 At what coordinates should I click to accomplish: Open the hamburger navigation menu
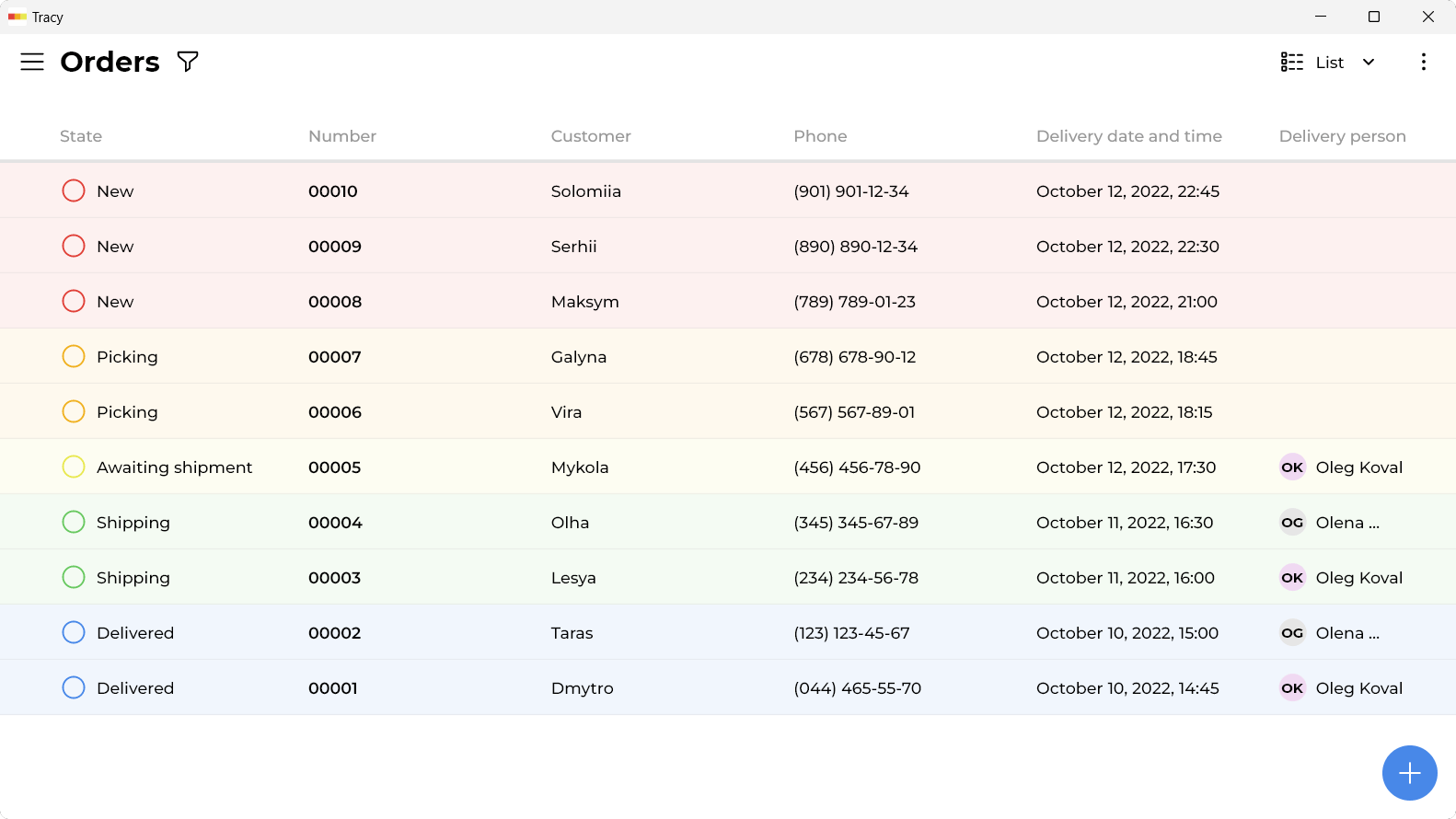[32, 62]
